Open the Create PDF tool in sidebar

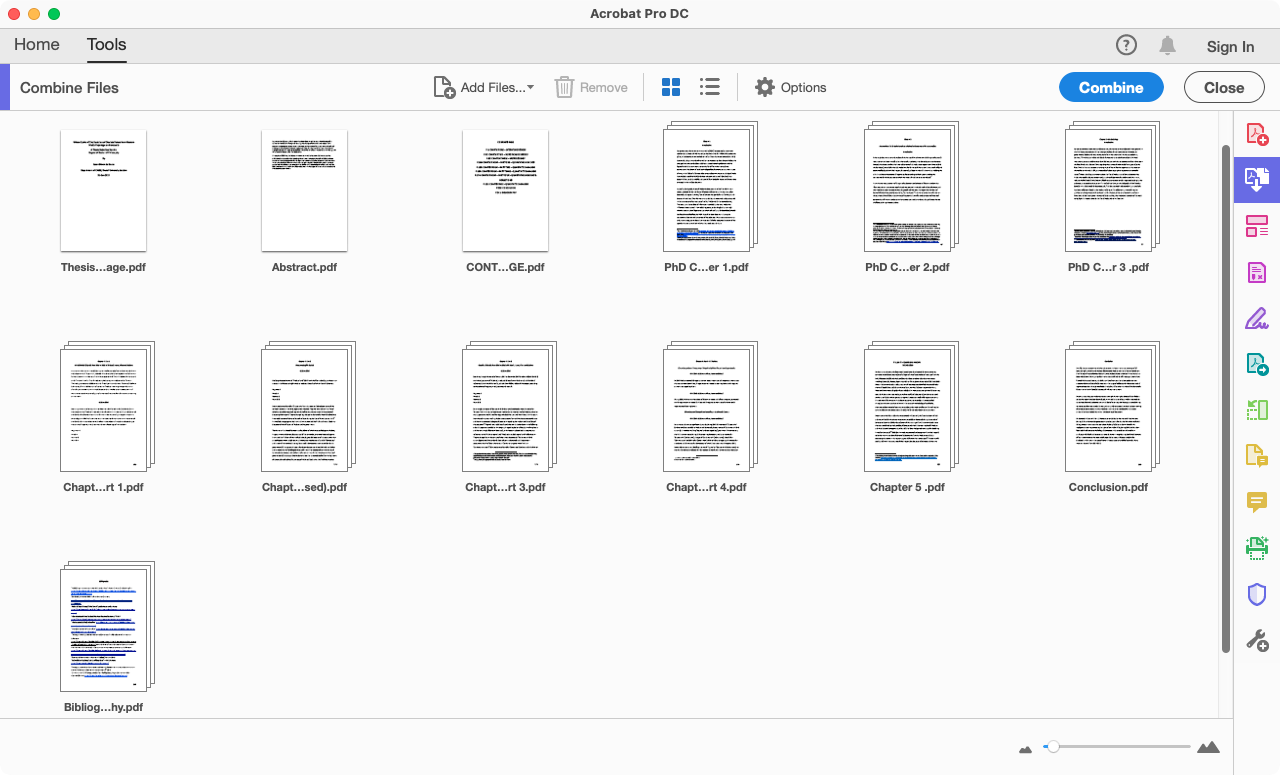[x=1257, y=134]
